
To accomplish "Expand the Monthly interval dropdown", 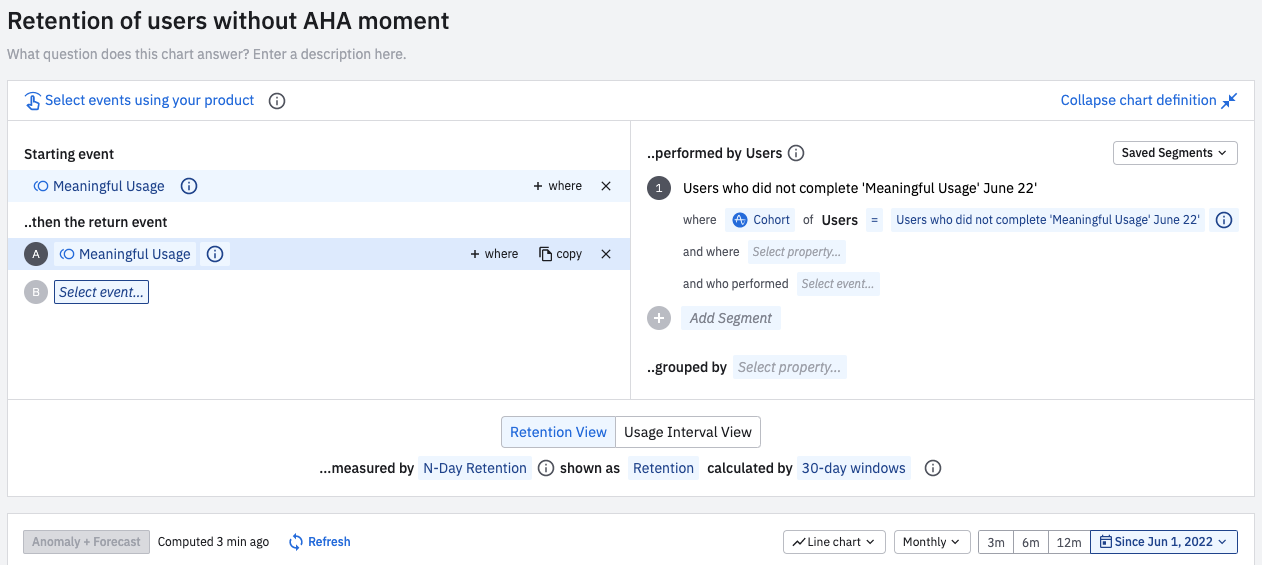I will 931,542.
